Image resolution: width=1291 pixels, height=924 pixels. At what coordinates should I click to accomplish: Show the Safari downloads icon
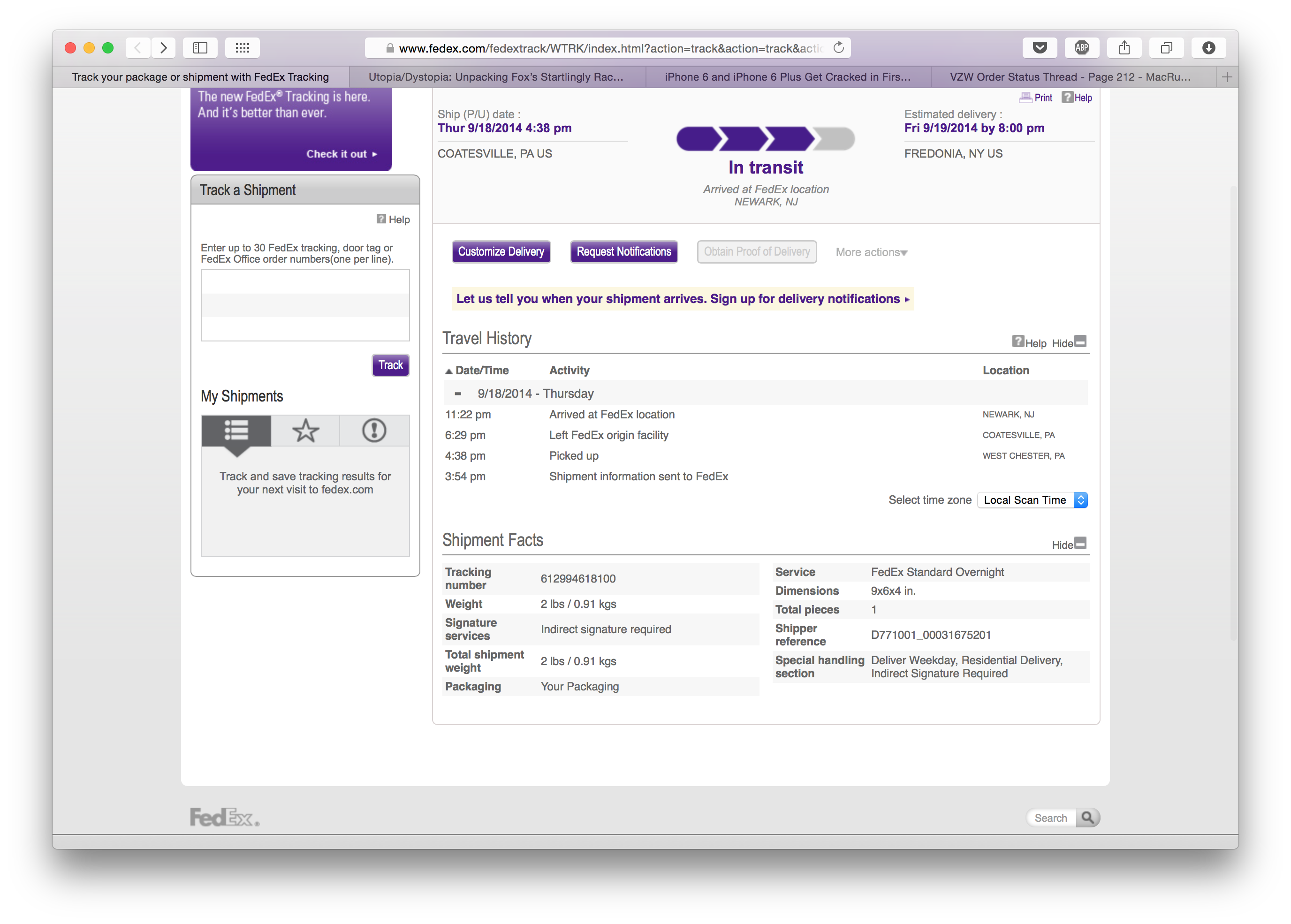pyautogui.click(x=1208, y=48)
